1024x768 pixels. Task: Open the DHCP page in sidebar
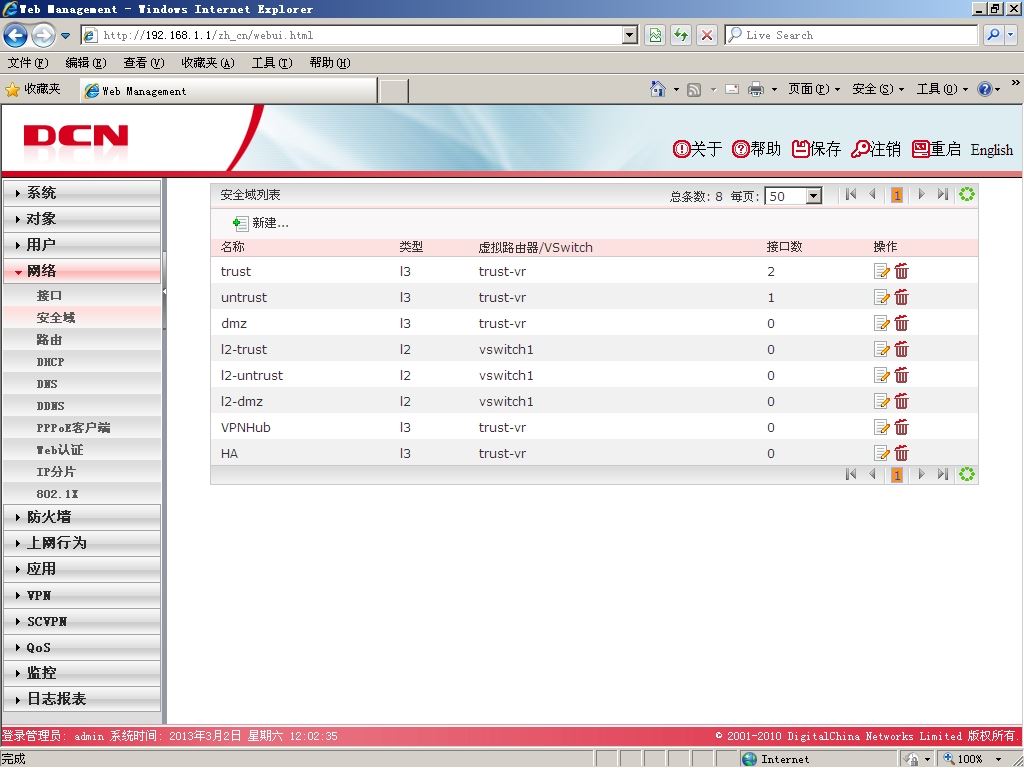click(82, 362)
